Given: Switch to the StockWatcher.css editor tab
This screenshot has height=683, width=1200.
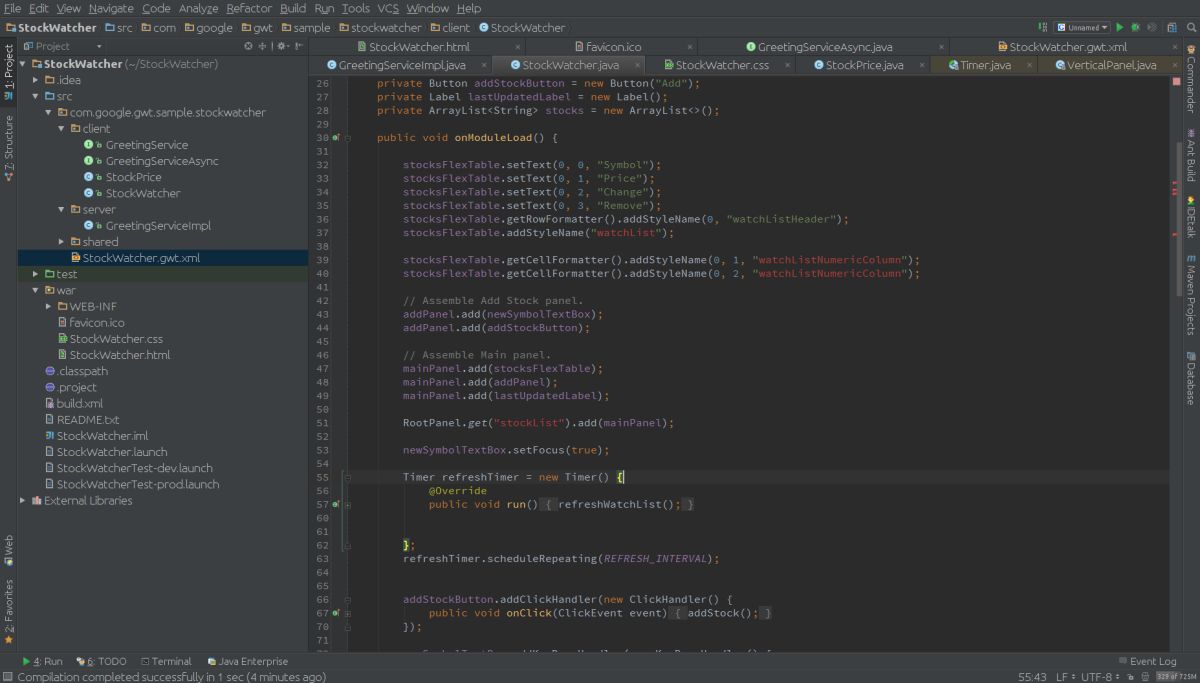Looking at the screenshot, I should pos(722,65).
